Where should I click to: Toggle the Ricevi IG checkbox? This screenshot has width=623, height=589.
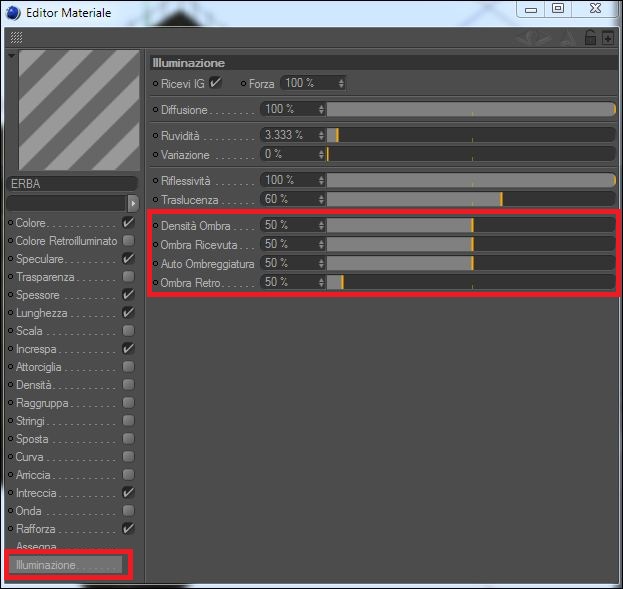click(215, 83)
